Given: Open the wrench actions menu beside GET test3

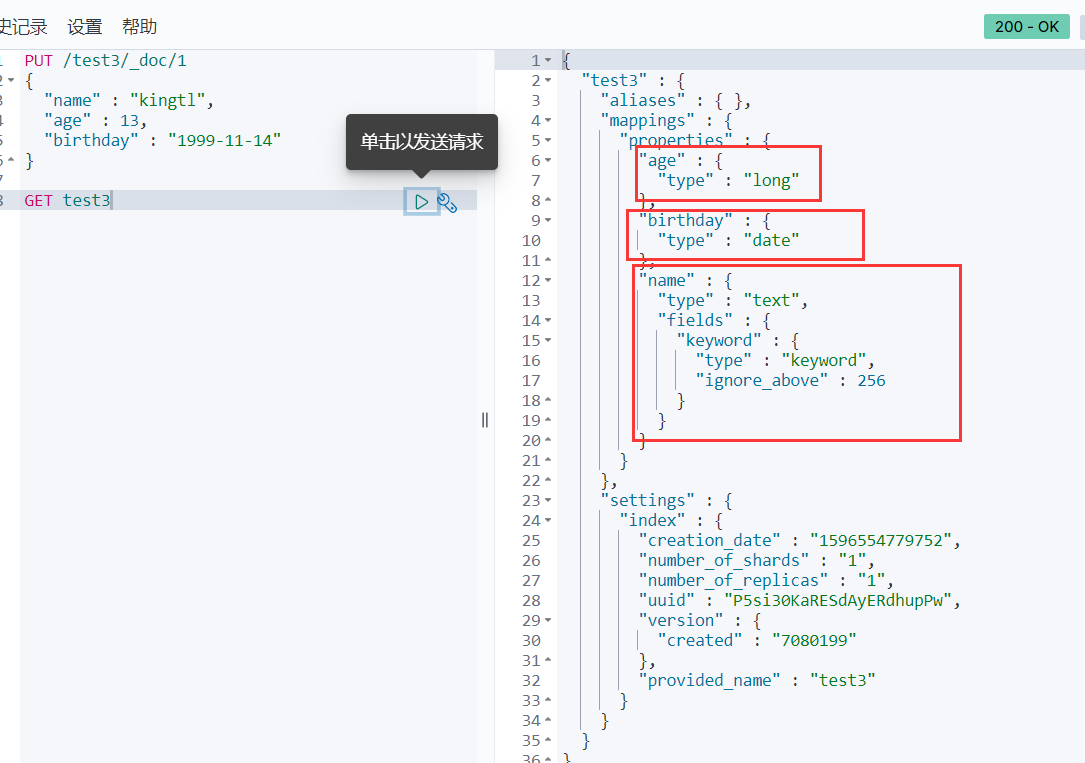Looking at the screenshot, I should pyautogui.click(x=447, y=203).
